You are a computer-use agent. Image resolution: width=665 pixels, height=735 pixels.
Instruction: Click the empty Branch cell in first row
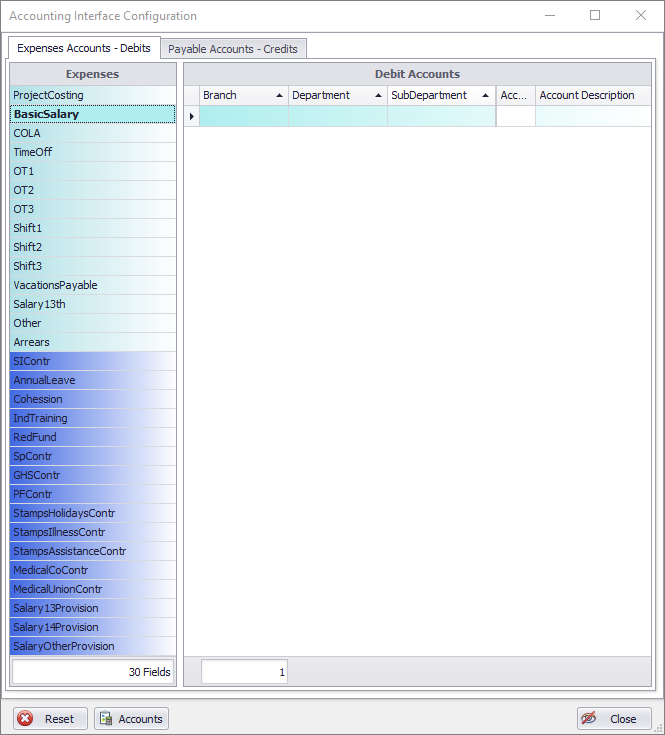point(244,116)
